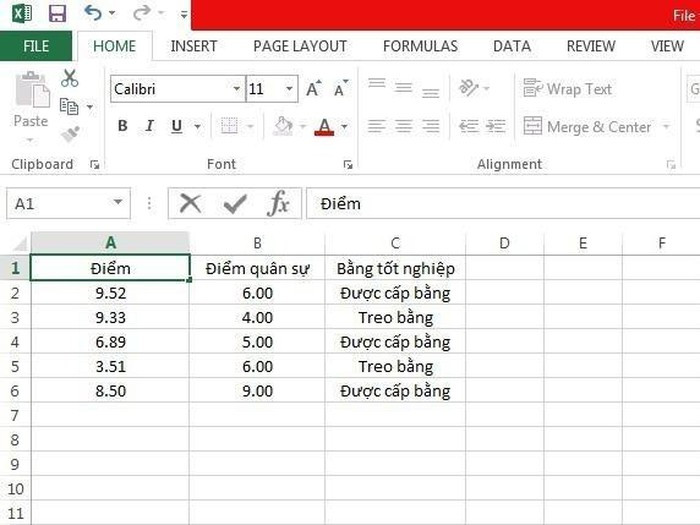
Task: Click the Undo arrow icon
Action: coord(93,14)
